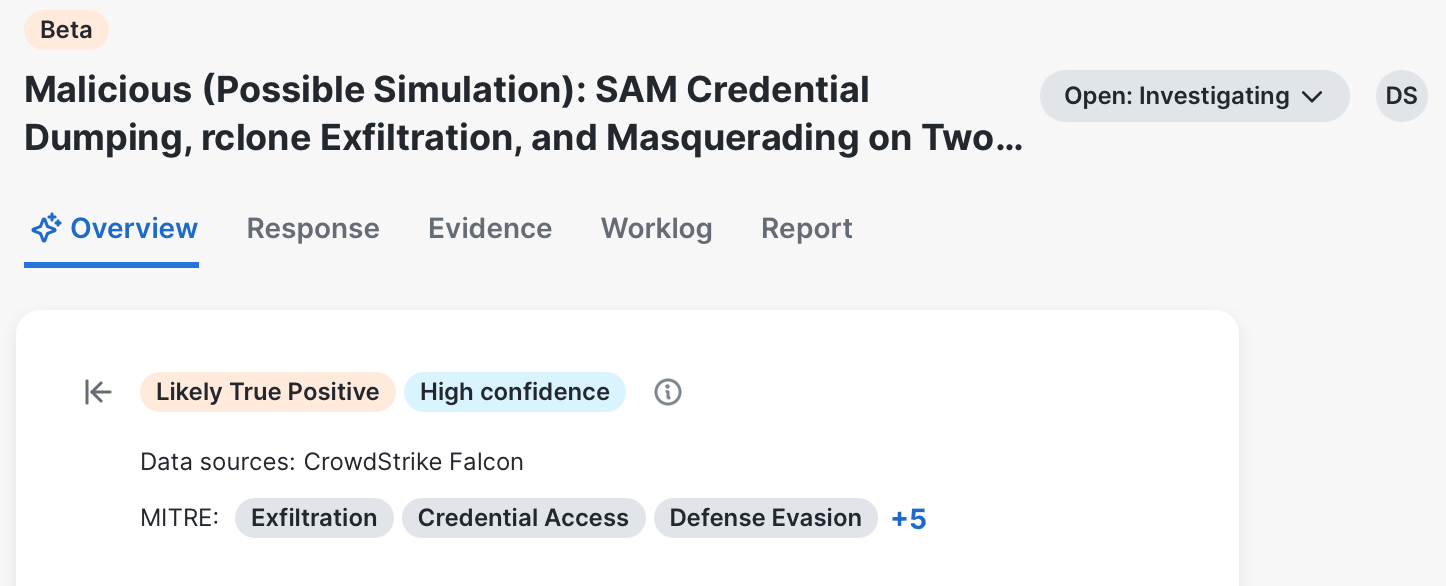Select the Report tab
The width and height of the screenshot is (1446, 586).
tap(807, 229)
